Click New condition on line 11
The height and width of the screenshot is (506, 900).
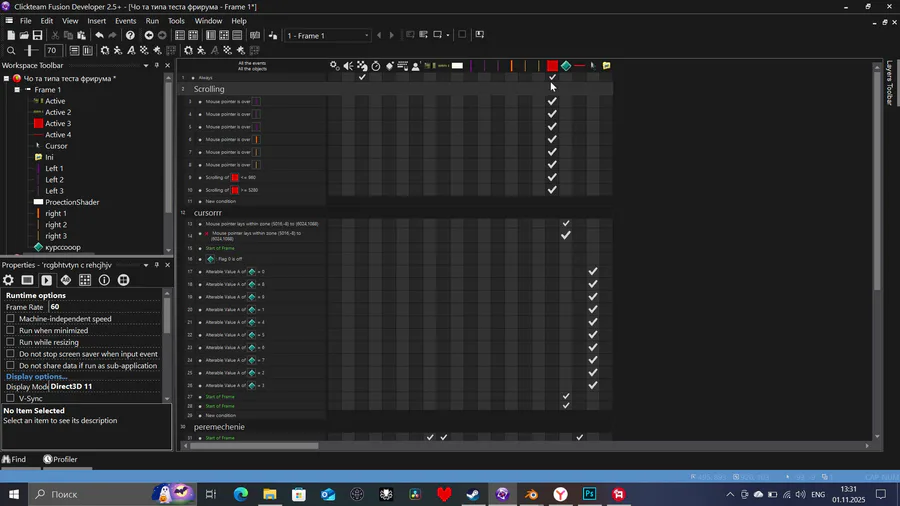(x=221, y=201)
